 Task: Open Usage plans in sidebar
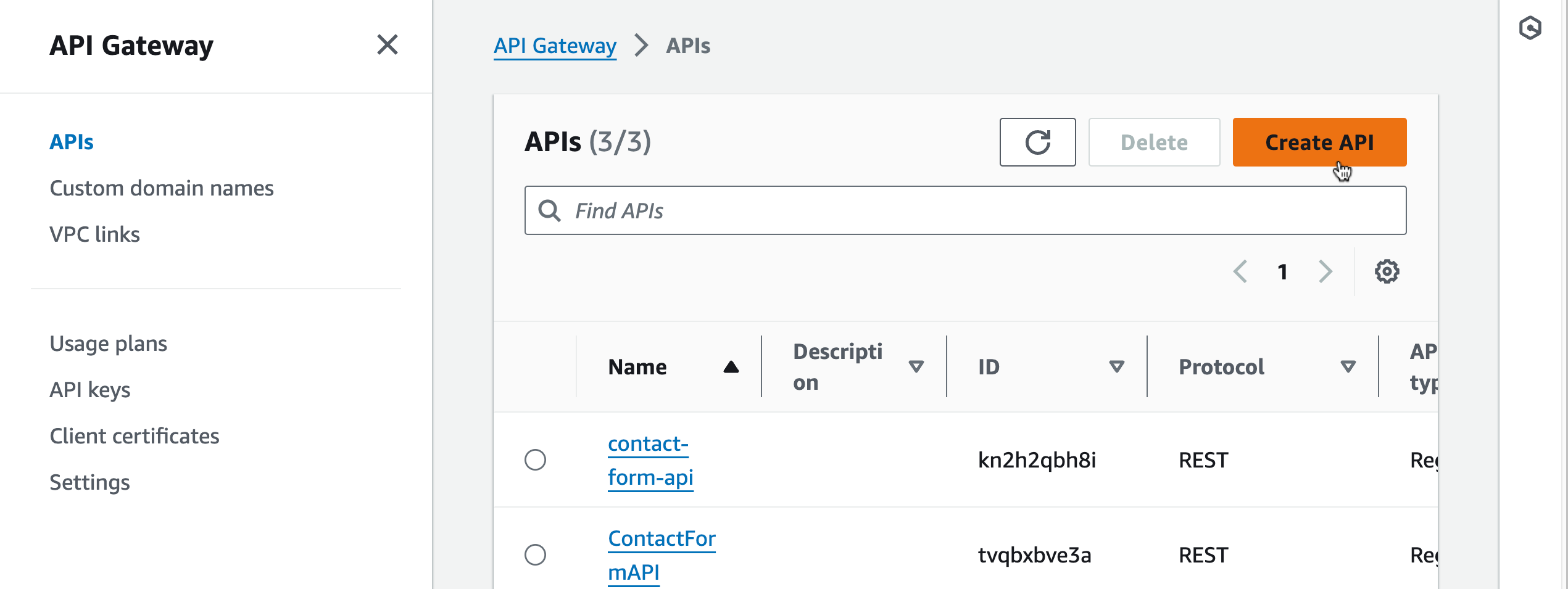[109, 344]
